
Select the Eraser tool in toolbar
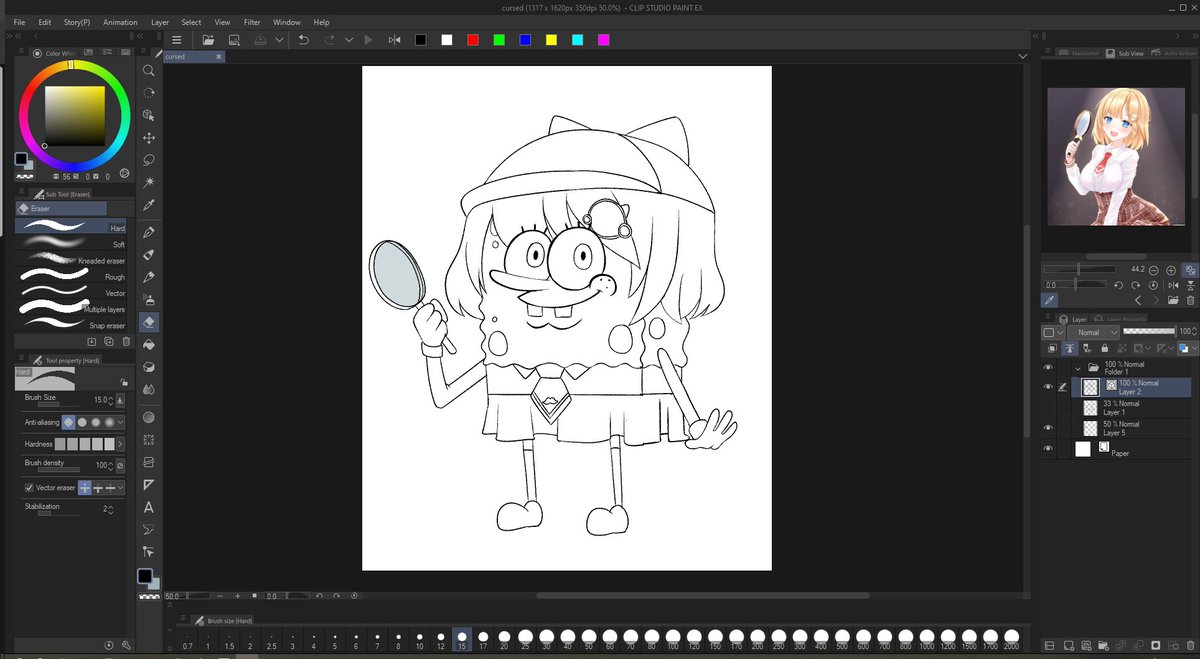point(149,322)
